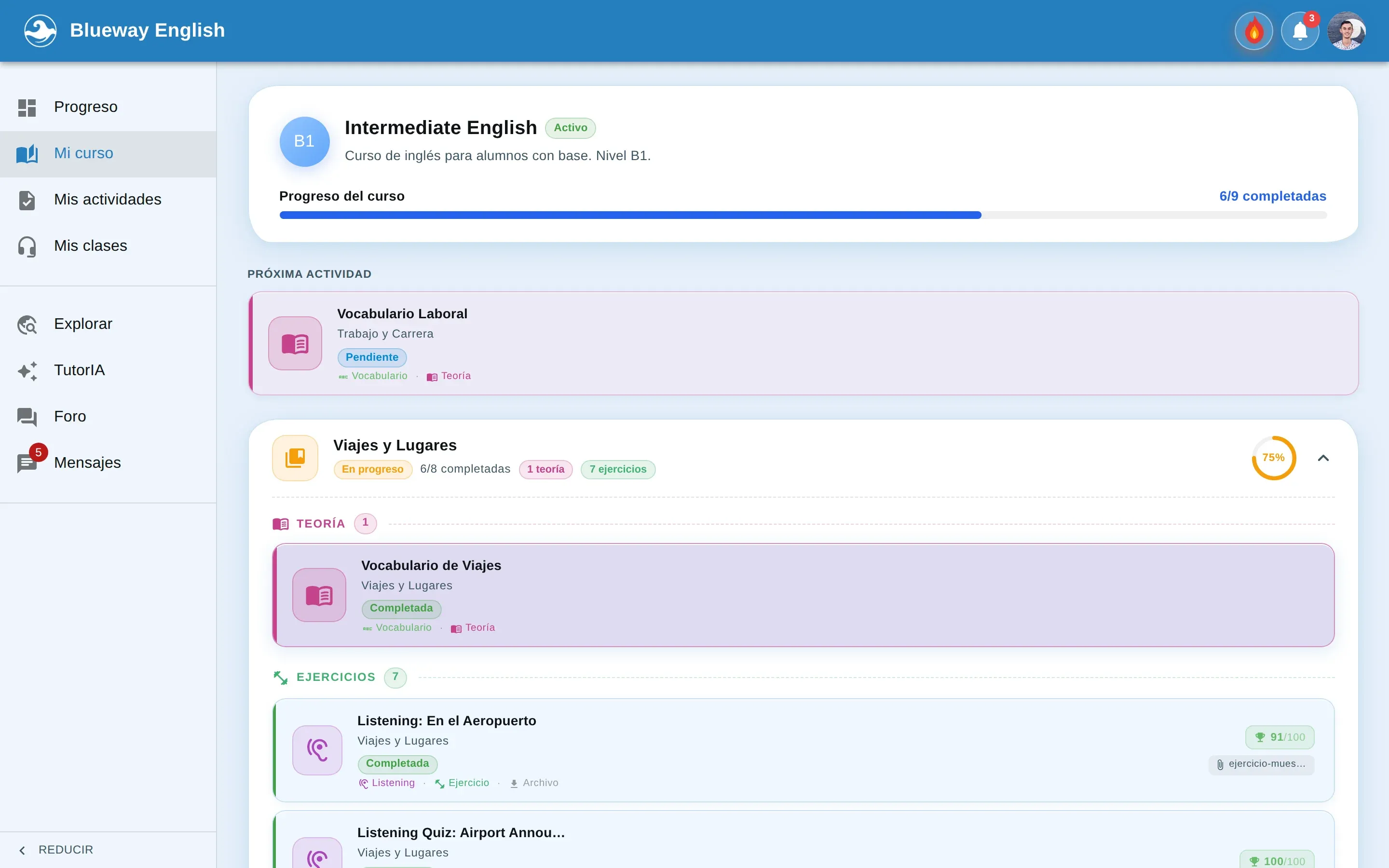Open Listening Quiz: Airport Annou… exercise

[x=803, y=840]
